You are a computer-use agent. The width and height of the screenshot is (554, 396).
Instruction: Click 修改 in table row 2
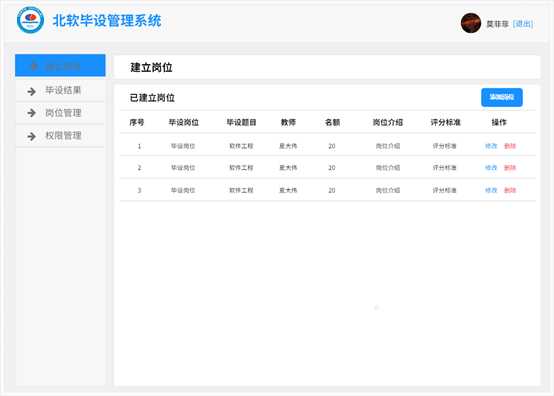[491, 167]
